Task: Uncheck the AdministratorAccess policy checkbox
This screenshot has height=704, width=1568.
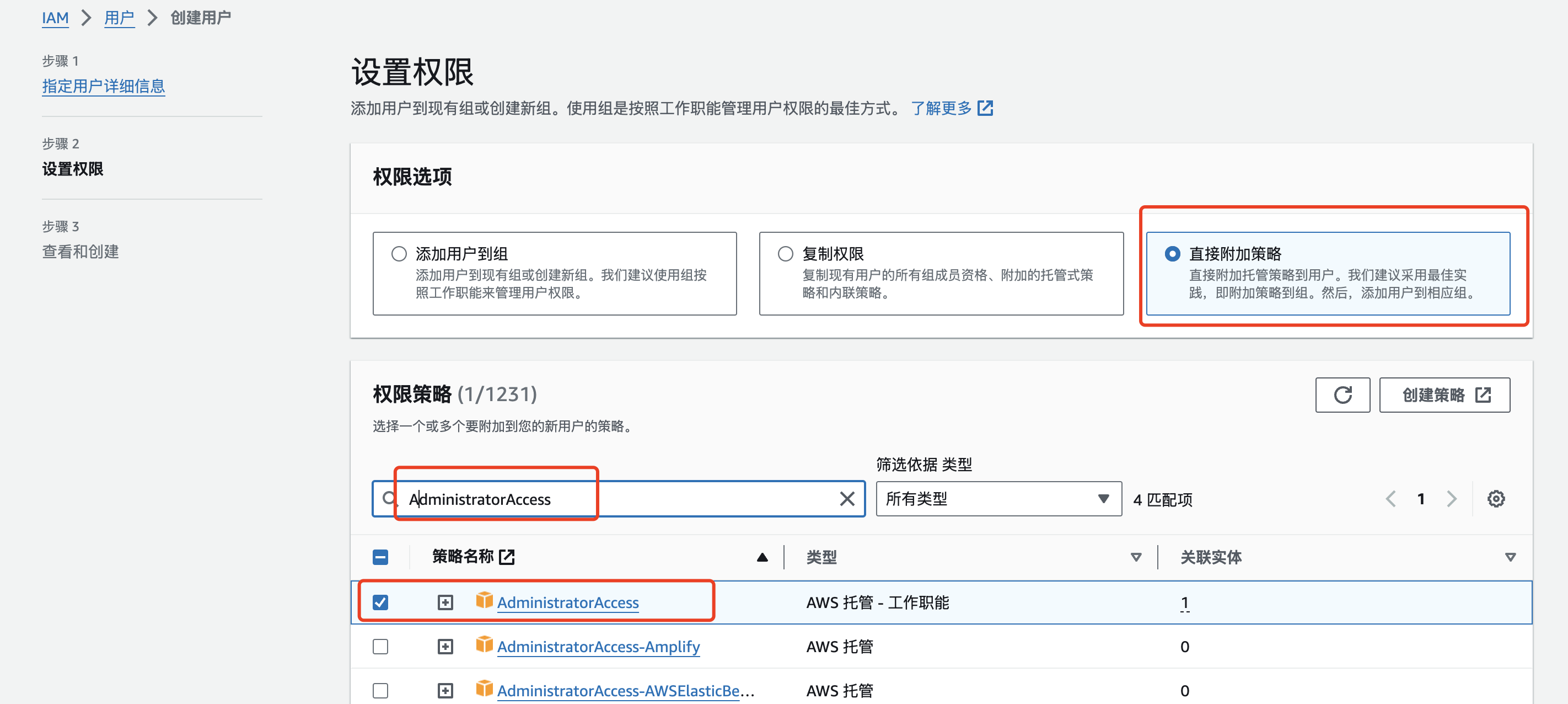Action: click(x=380, y=602)
